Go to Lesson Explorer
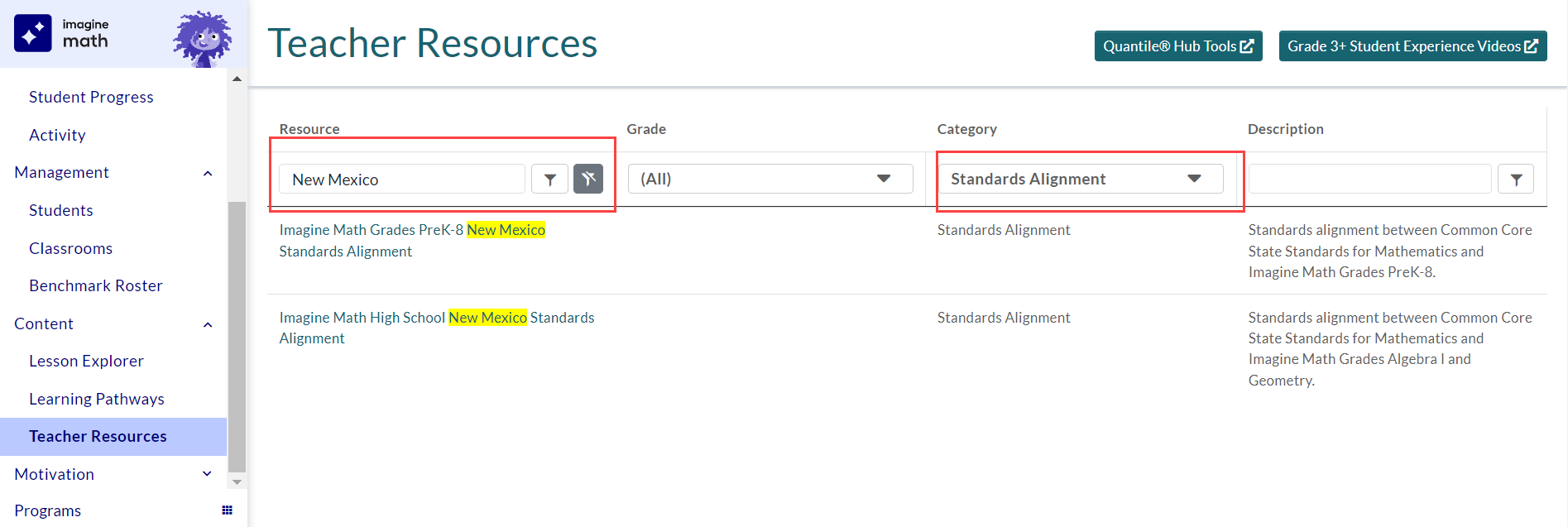1568x527 pixels. coord(86,361)
